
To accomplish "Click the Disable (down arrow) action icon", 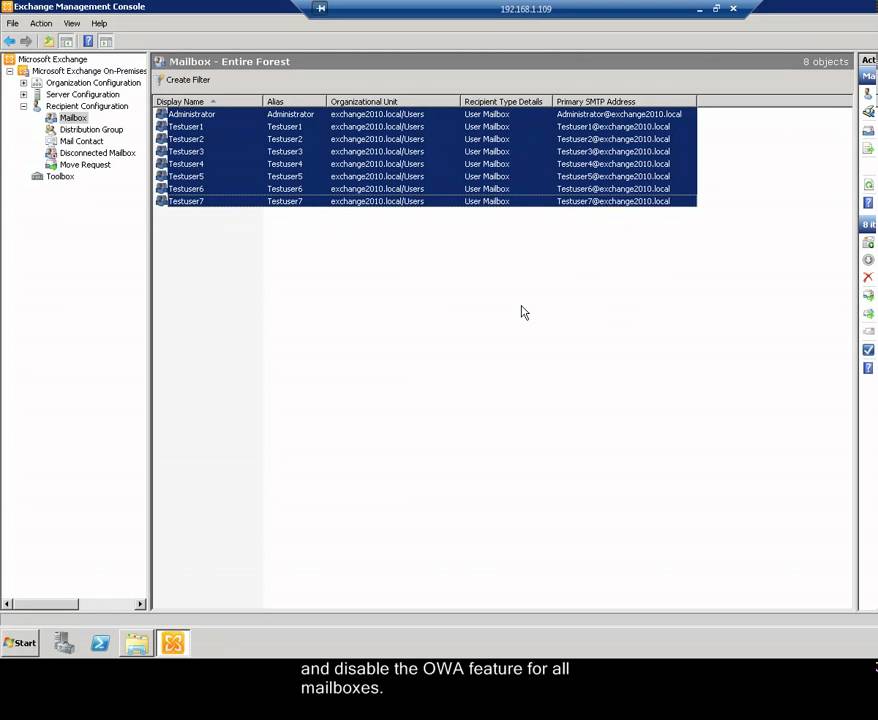I will [868, 260].
